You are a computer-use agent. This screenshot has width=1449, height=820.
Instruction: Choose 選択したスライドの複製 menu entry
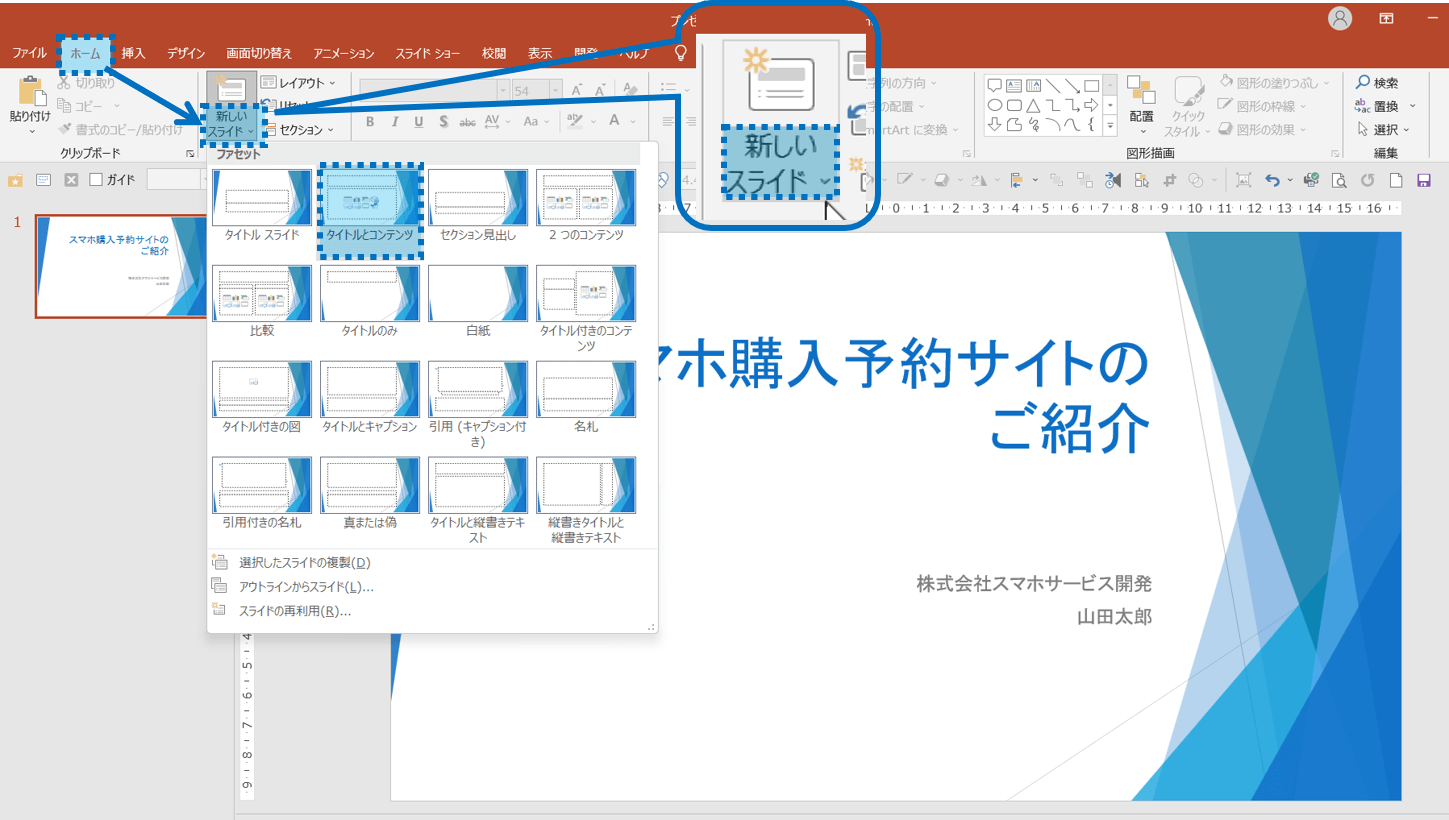305,562
